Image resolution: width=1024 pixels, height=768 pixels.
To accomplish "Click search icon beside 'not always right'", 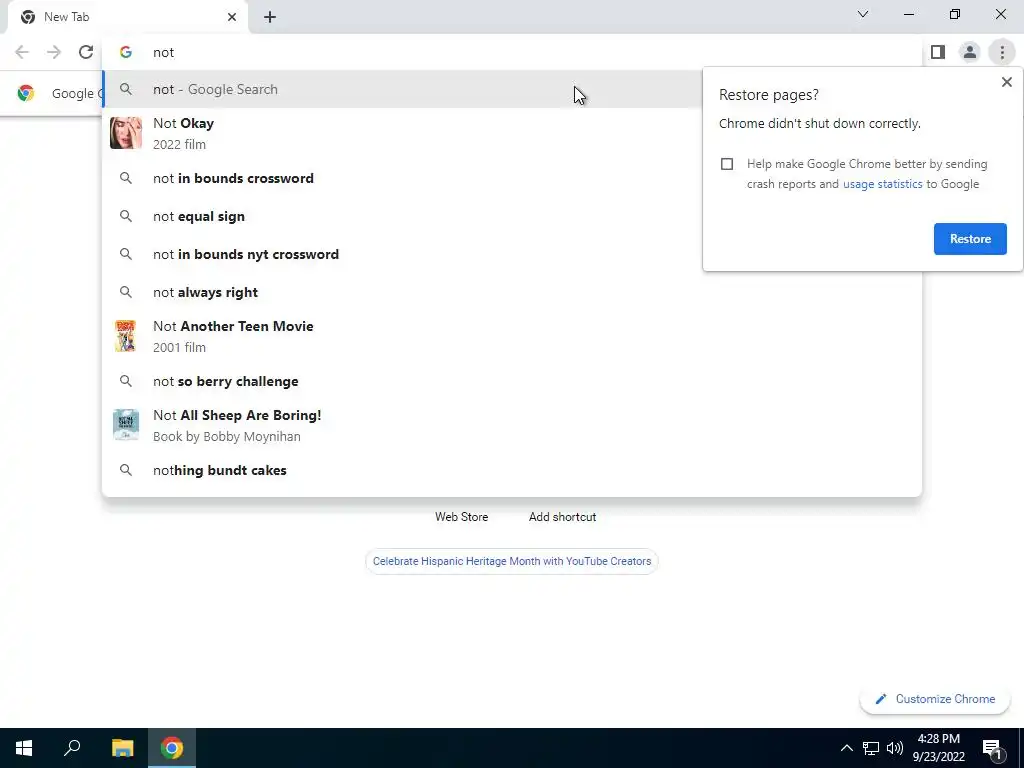I will pyautogui.click(x=125, y=292).
